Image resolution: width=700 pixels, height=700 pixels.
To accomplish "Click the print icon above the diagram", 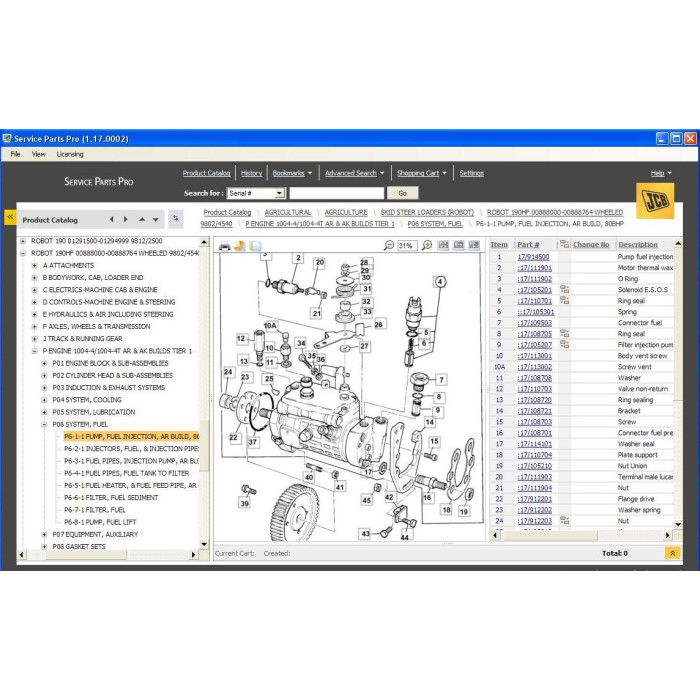I will pos(225,246).
